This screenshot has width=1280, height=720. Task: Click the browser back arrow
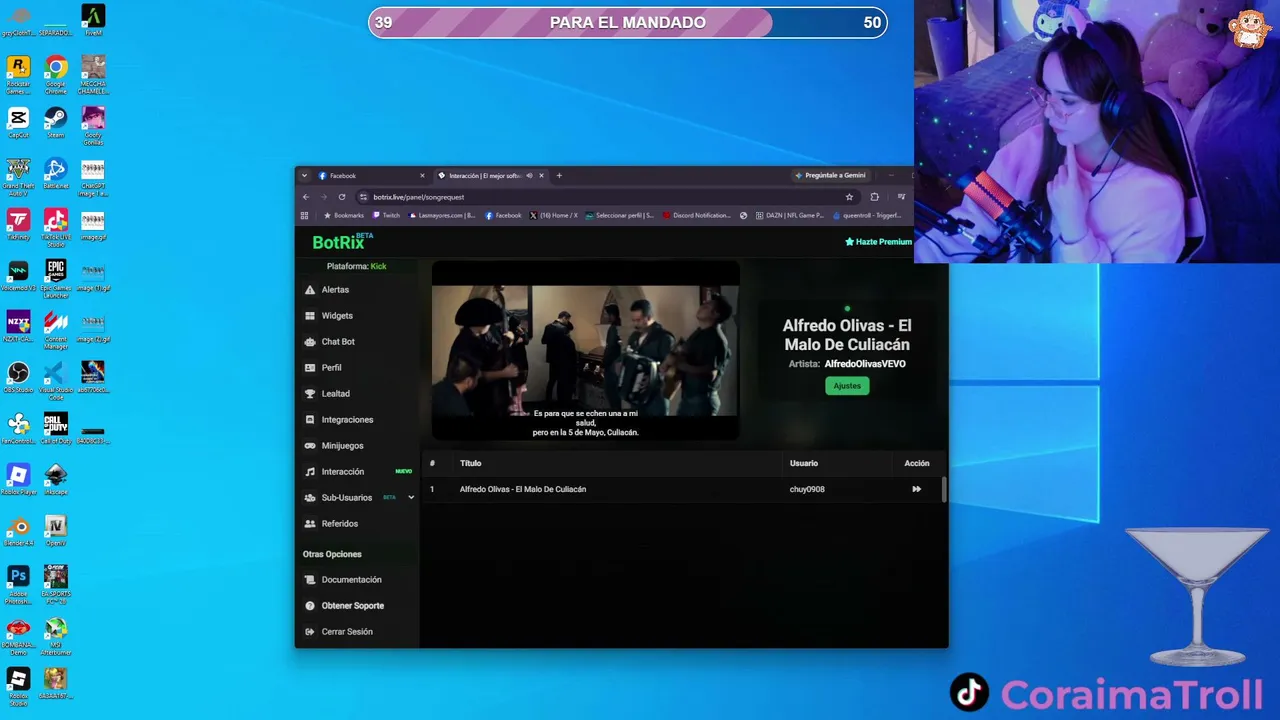click(x=306, y=197)
